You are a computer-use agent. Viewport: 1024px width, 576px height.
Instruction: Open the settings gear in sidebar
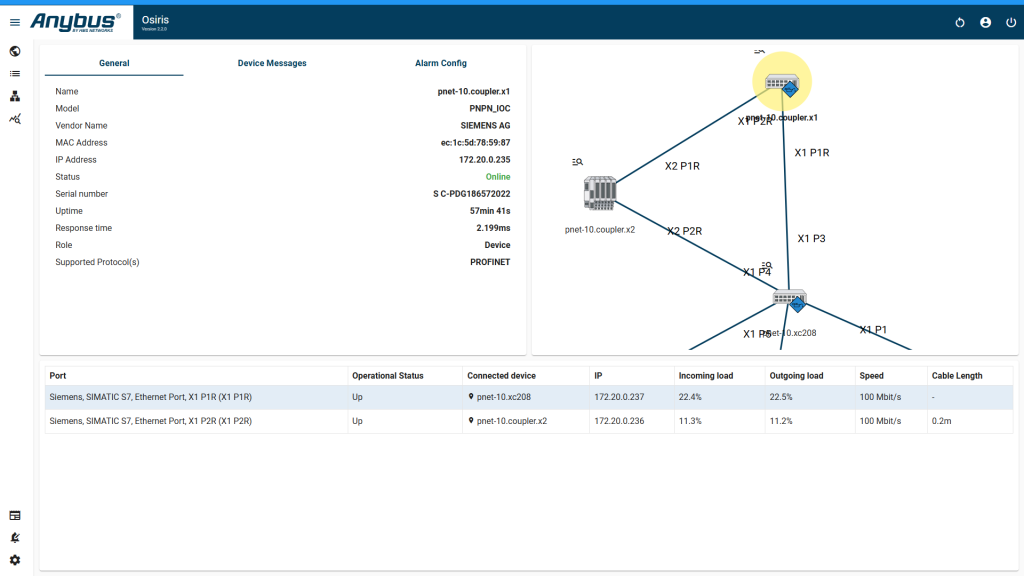point(14,560)
